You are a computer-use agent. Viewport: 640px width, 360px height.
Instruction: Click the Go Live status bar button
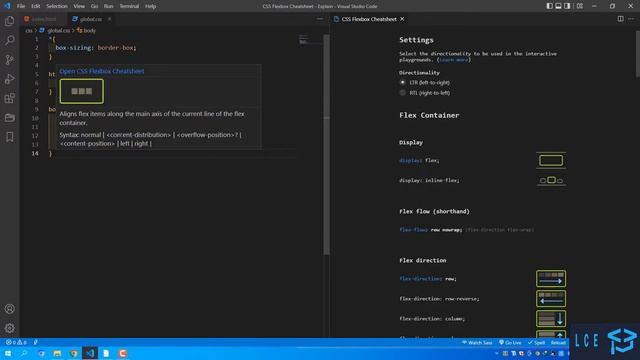(x=510, y=342)
